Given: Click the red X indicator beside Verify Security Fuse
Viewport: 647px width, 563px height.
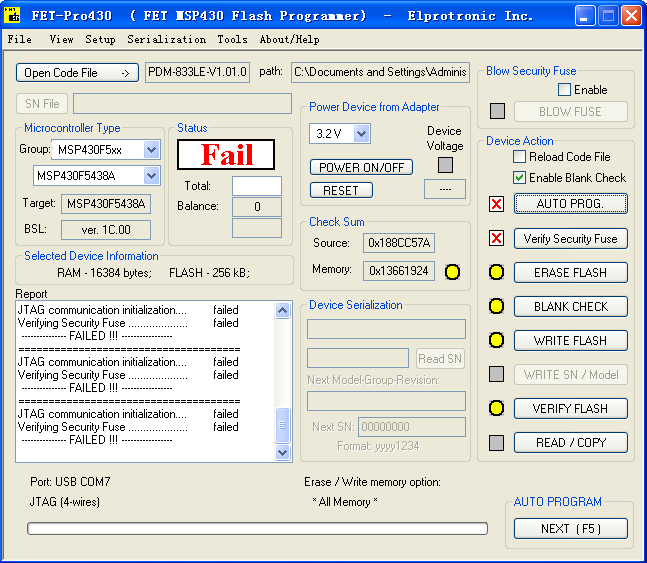Looking at the screenshot, I should (496, 238).
